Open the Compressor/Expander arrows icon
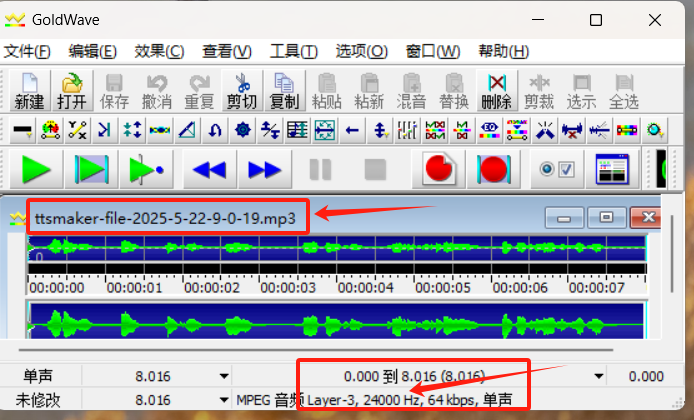The height and width of the screenshot is (420, 694). 132,131
